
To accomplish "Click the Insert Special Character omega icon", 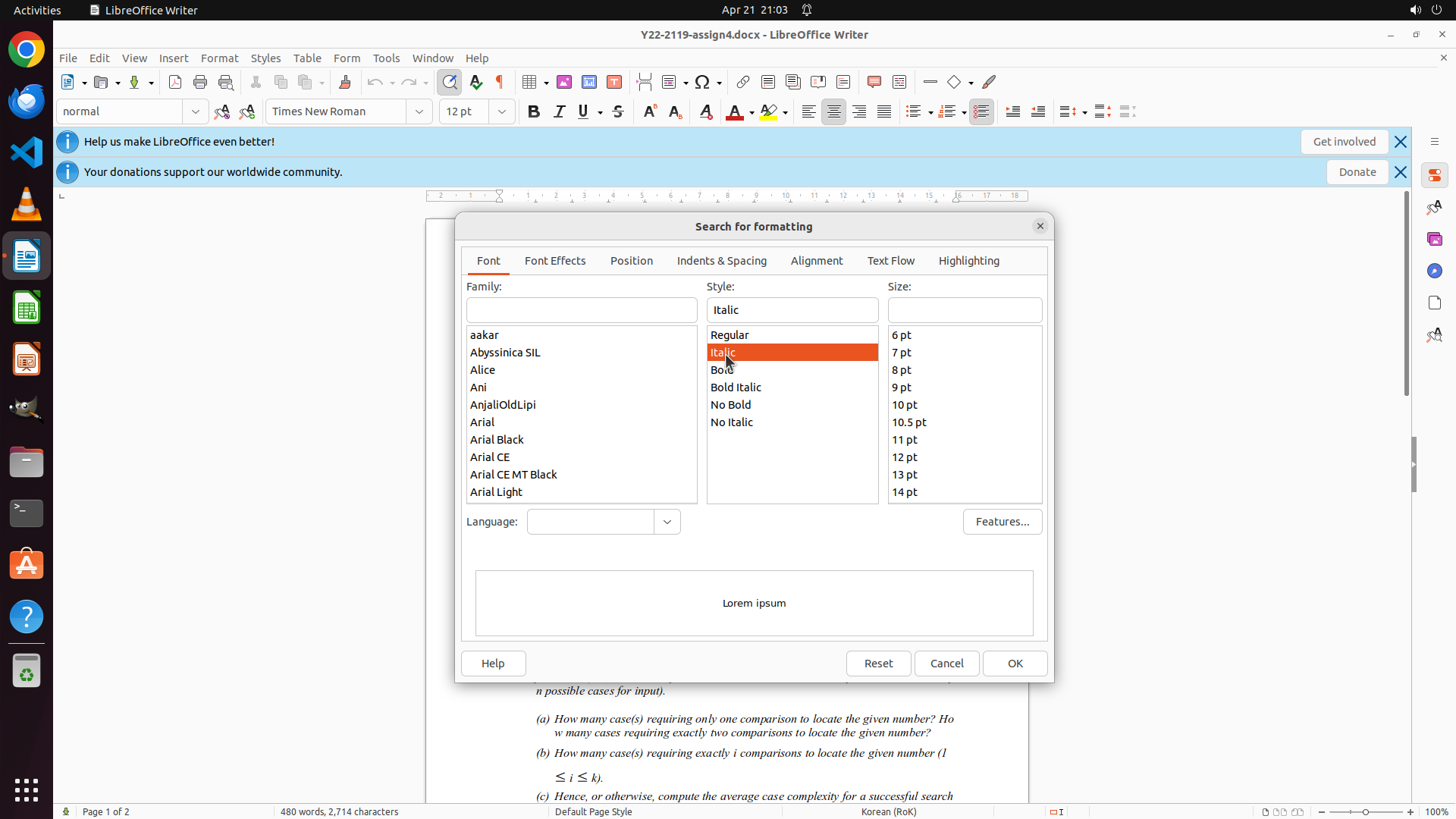I will click(702, 82).
